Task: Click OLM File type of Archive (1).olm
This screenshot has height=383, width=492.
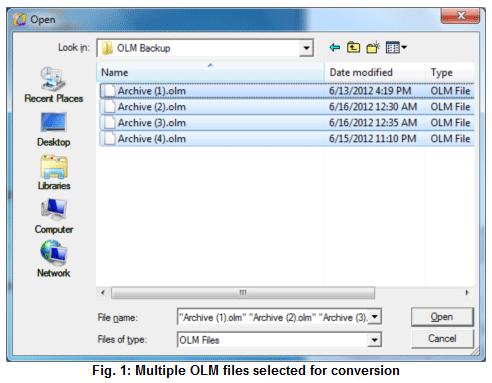Action: click(450, 91)
